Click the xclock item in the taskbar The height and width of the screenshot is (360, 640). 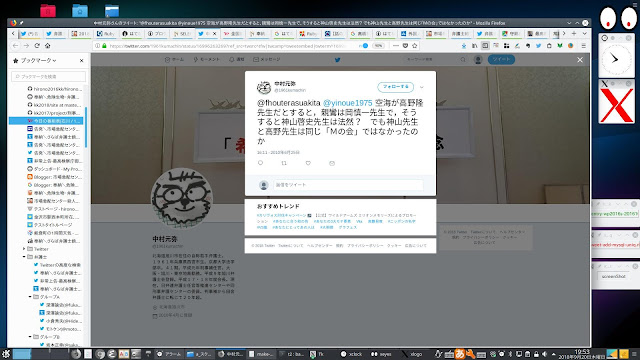point(351,354)
